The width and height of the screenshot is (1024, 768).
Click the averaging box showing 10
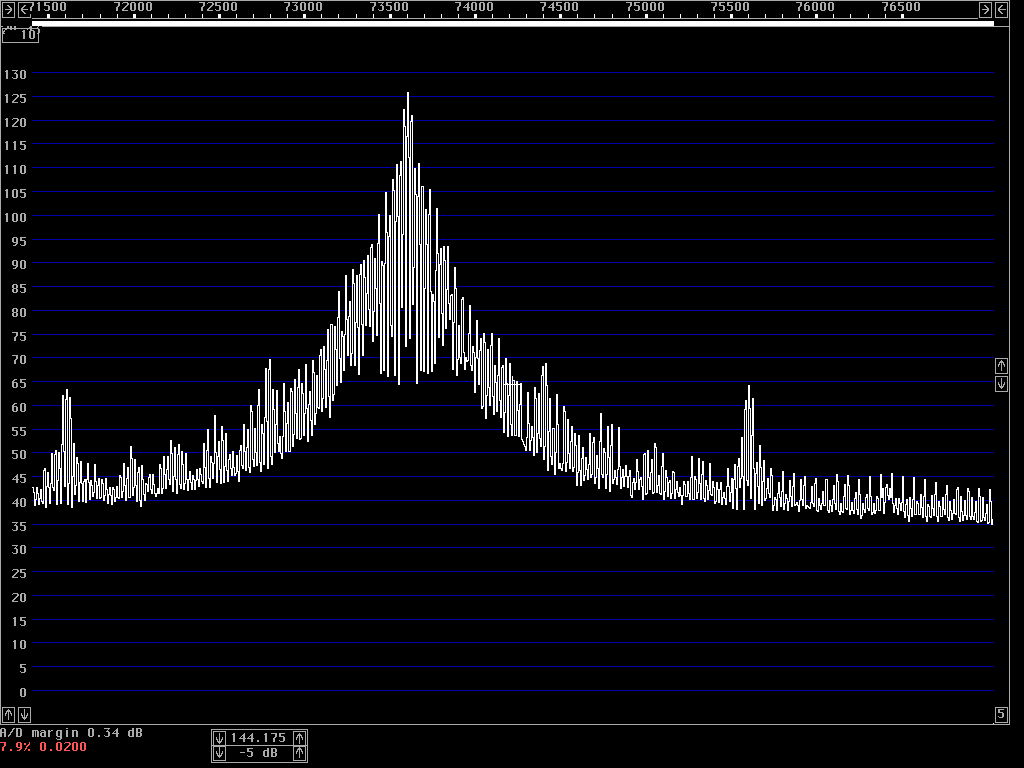(20, 35)
